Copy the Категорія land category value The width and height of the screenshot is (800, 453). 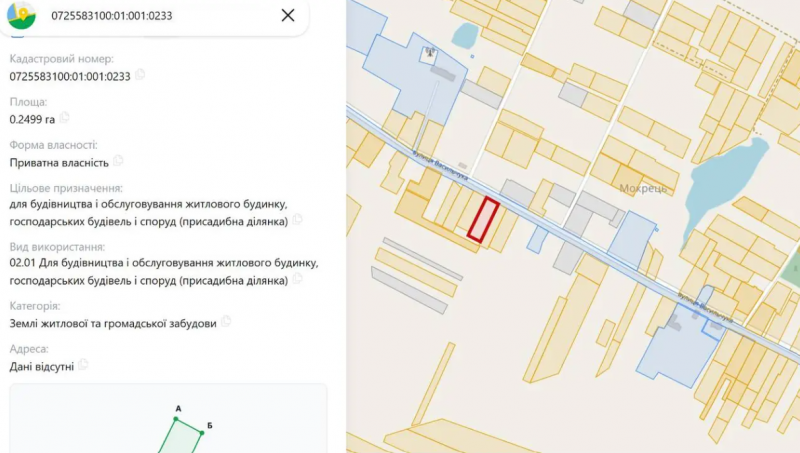tap(226, 322)
